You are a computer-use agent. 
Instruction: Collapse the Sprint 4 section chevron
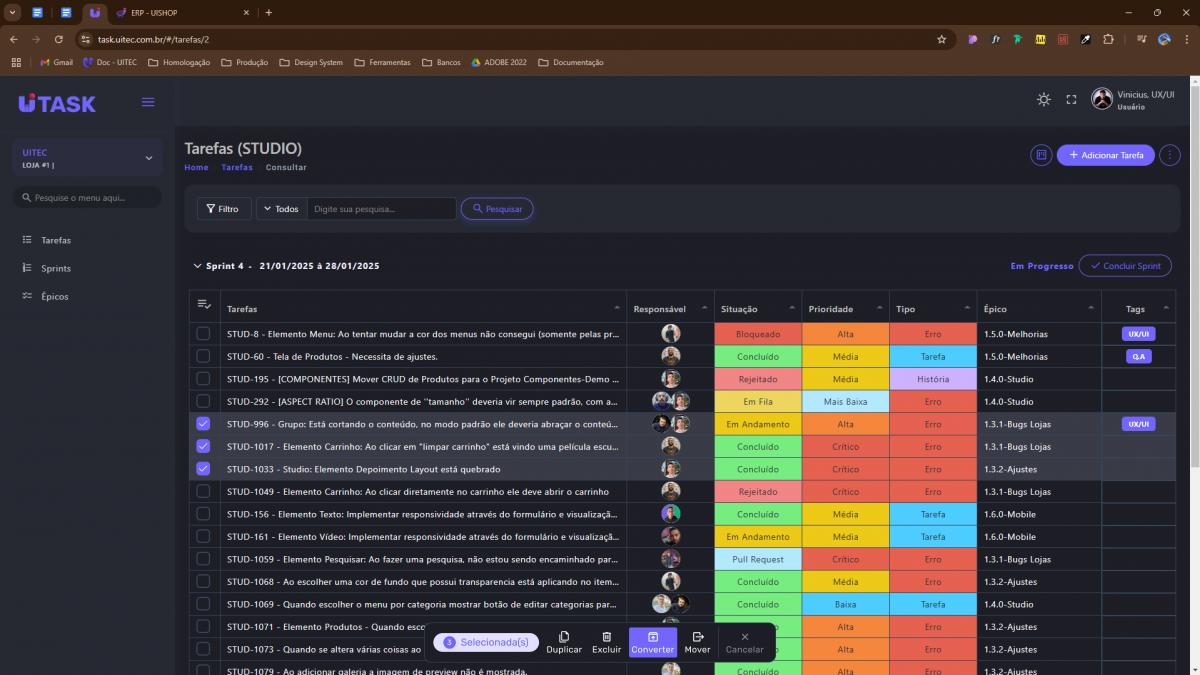(x=197, y=266)
